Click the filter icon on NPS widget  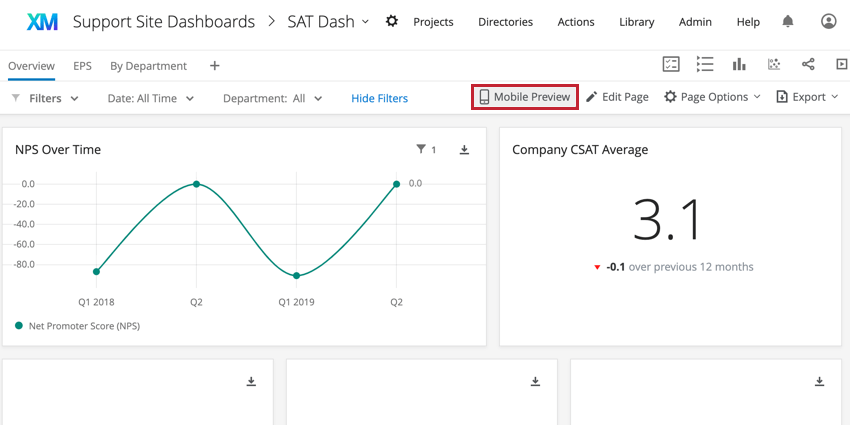421,150
